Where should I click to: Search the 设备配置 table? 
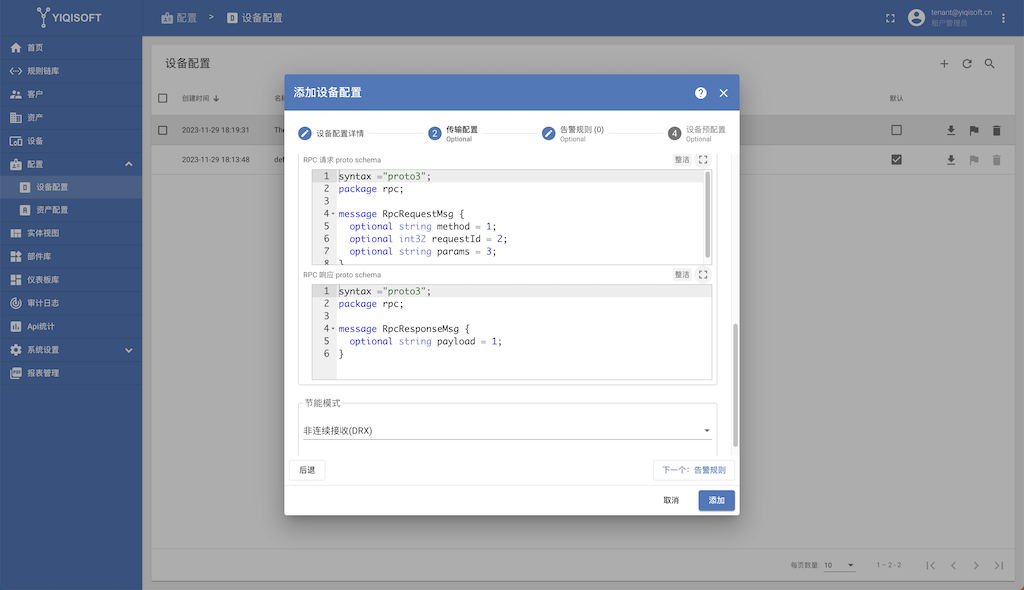[x=990, y=63]
